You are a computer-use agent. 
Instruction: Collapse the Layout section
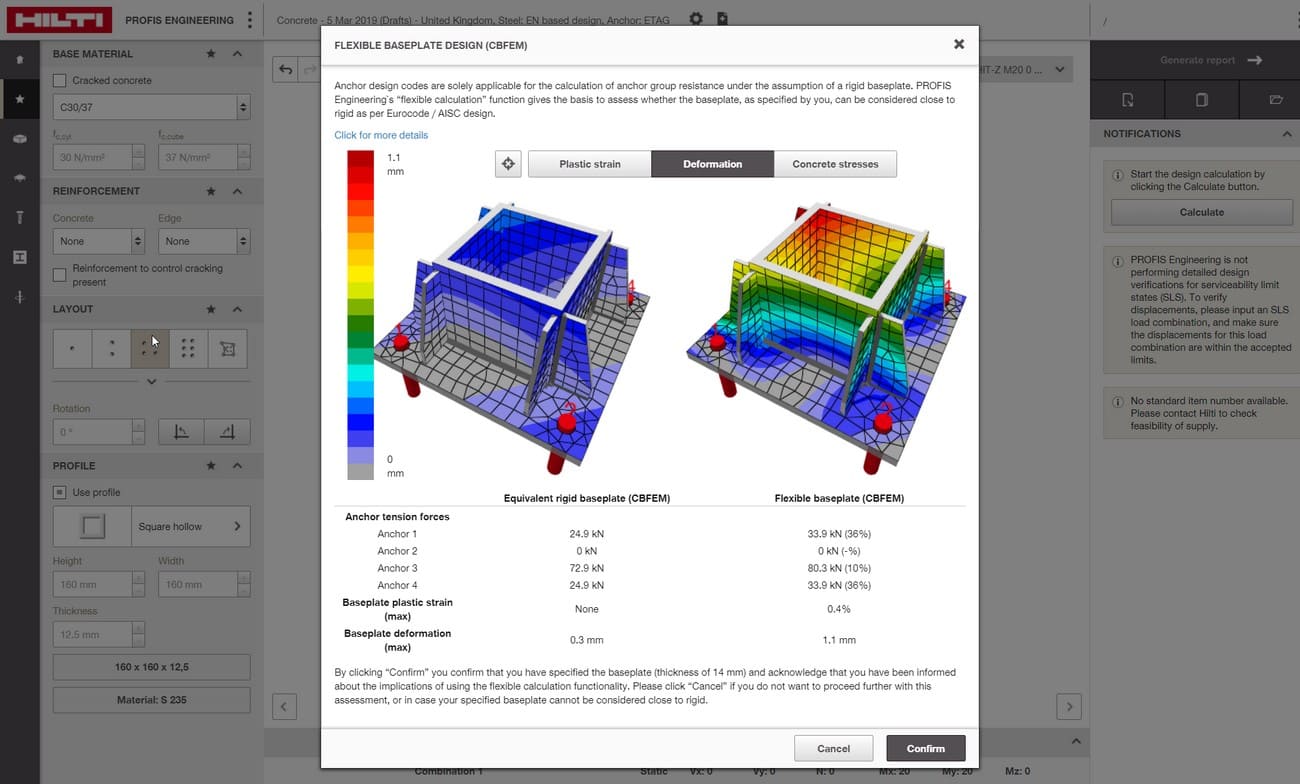coord(237,309)
